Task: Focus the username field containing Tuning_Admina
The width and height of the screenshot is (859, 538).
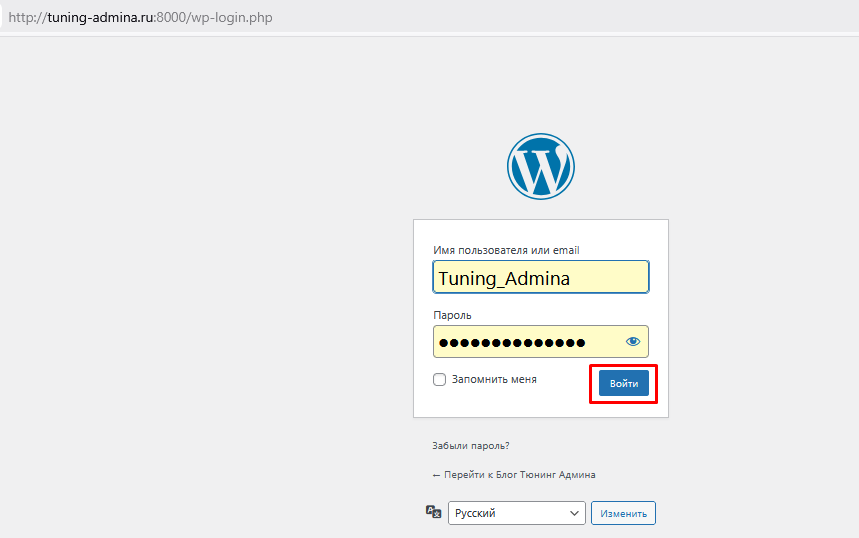Action: coord(540,278)
